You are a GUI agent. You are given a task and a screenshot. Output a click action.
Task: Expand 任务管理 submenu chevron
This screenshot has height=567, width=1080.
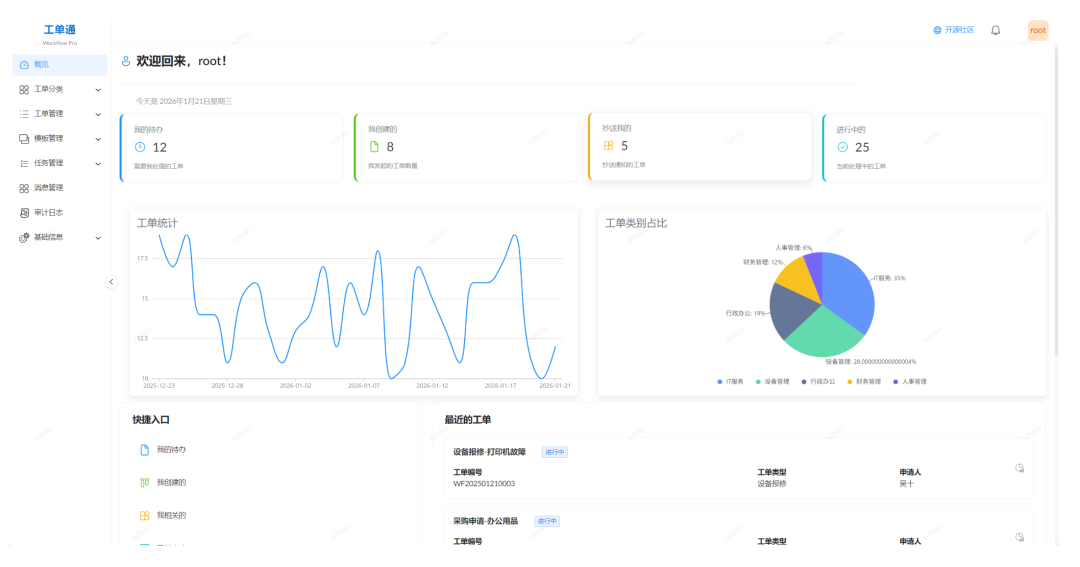(98, 164)
